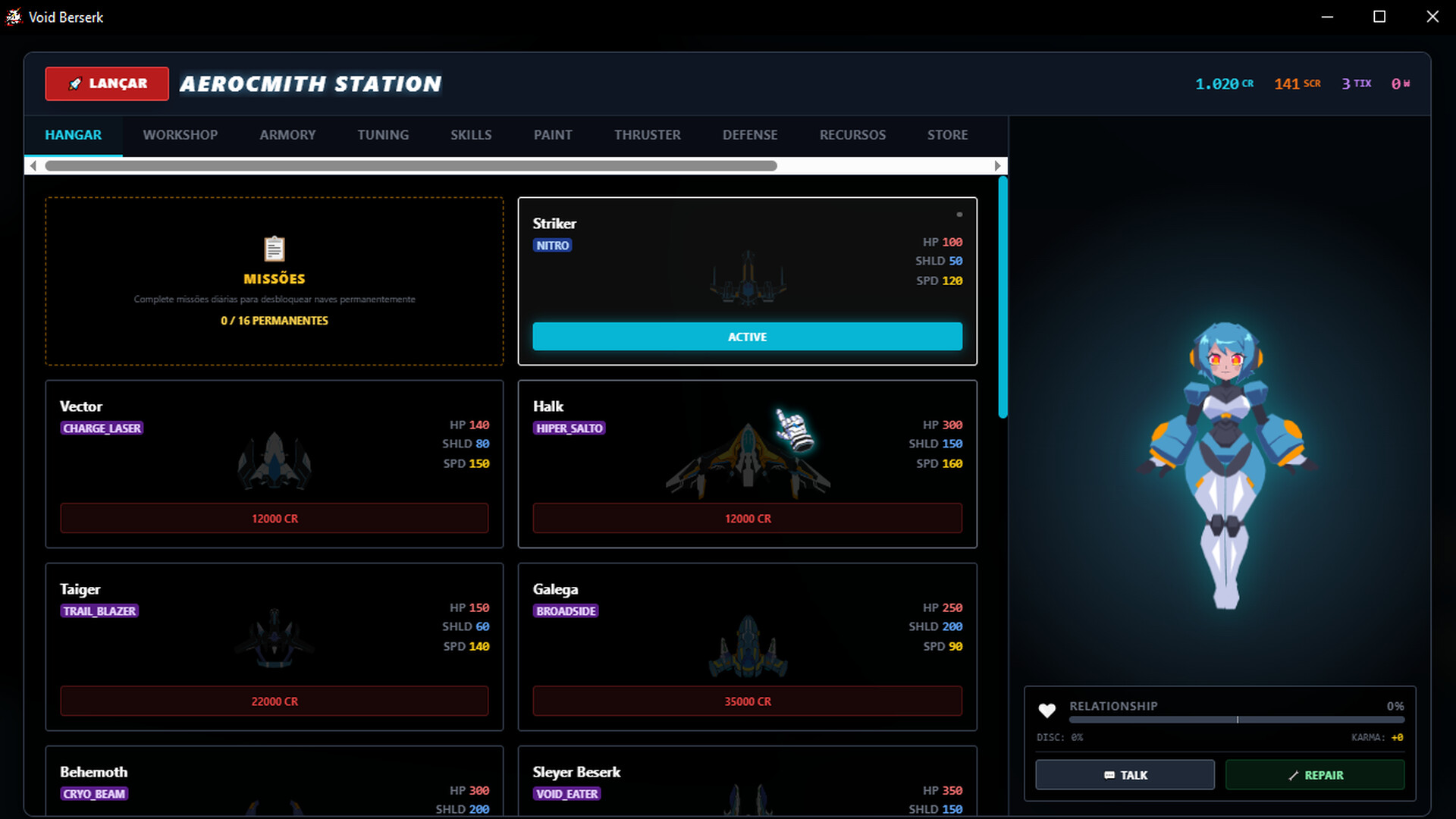Click the relationship progress bar
The height and width of the screenshot is (819, 1456).
1237,720
